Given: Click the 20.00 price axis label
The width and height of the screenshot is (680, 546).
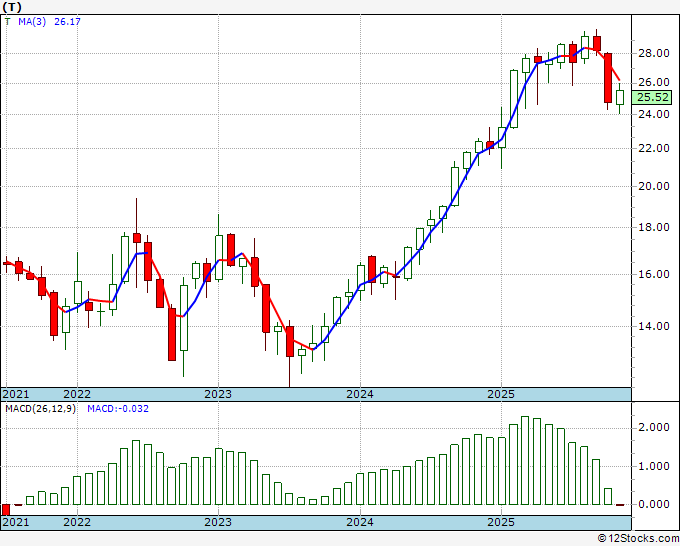Looking at the screenshot, I should point(654,186).
